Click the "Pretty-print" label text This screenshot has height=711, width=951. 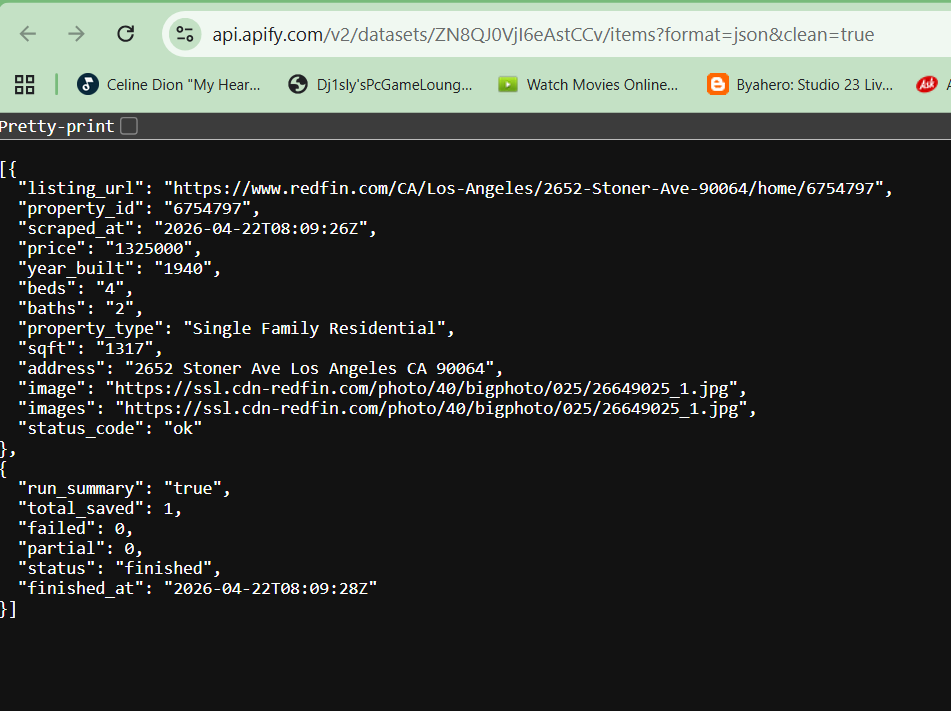coord(57,126)
